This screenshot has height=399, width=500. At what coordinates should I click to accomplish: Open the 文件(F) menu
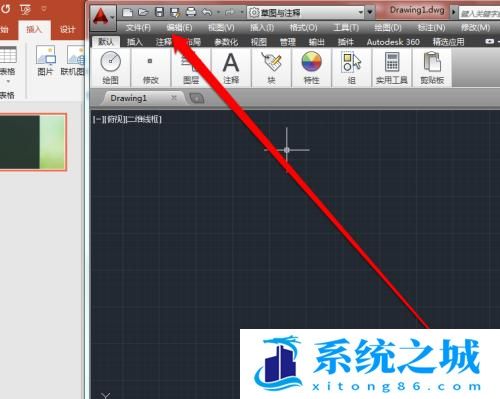click(138, 28)
